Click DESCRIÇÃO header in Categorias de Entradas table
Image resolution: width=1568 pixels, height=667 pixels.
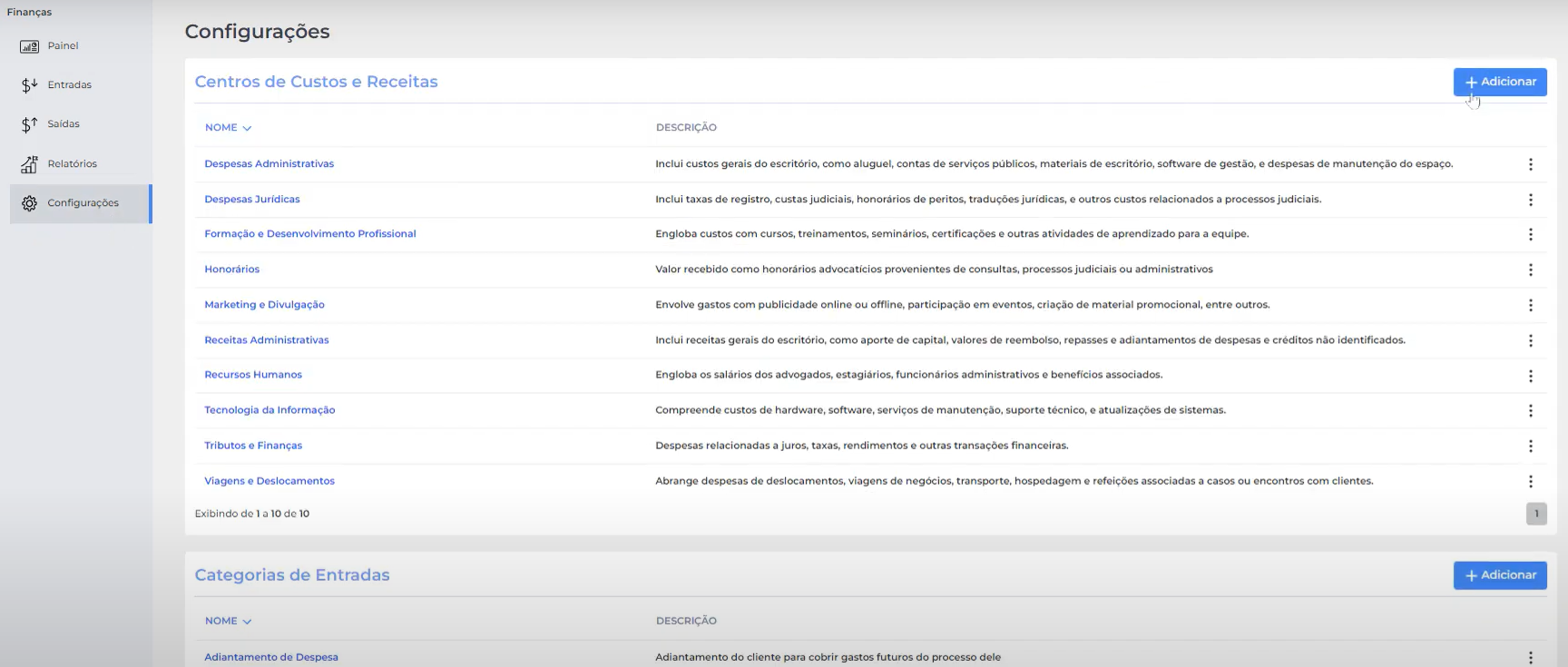coord(686,622)
